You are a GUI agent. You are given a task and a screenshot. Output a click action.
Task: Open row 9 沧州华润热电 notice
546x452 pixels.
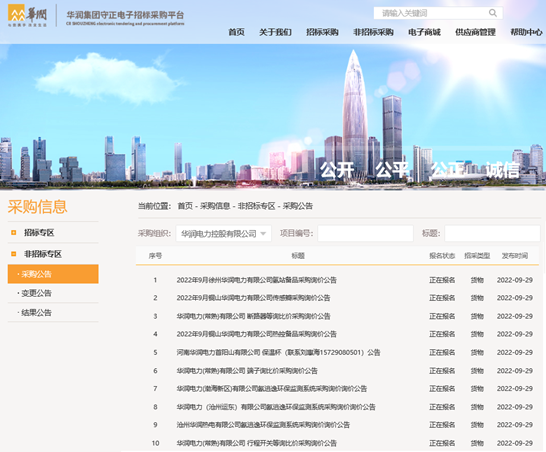263,425
